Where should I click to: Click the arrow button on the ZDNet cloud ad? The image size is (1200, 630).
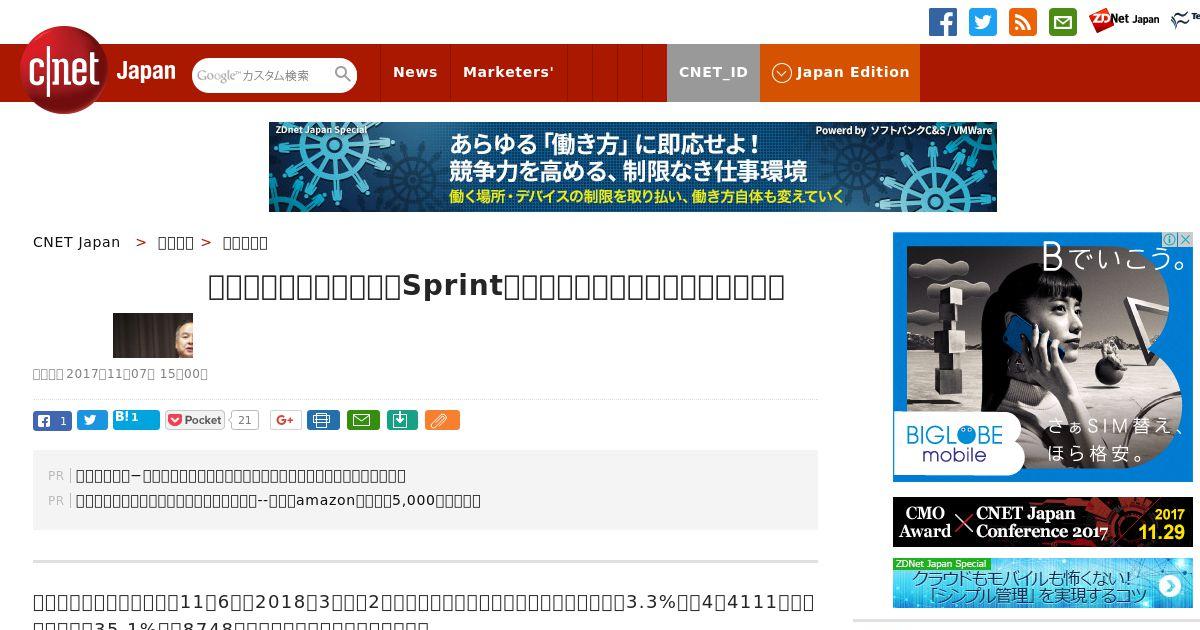(1168, 586)
